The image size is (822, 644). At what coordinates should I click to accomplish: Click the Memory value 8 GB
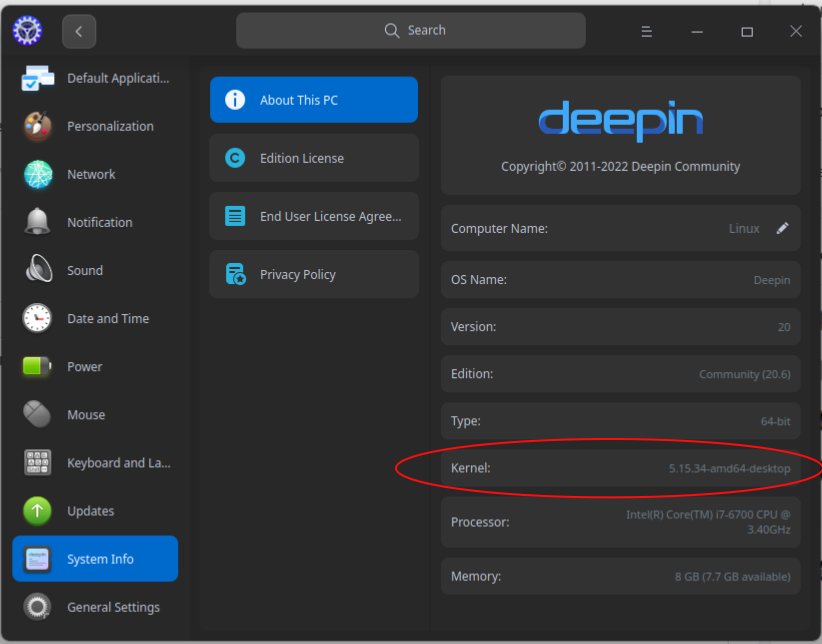(x=732, y=576)
